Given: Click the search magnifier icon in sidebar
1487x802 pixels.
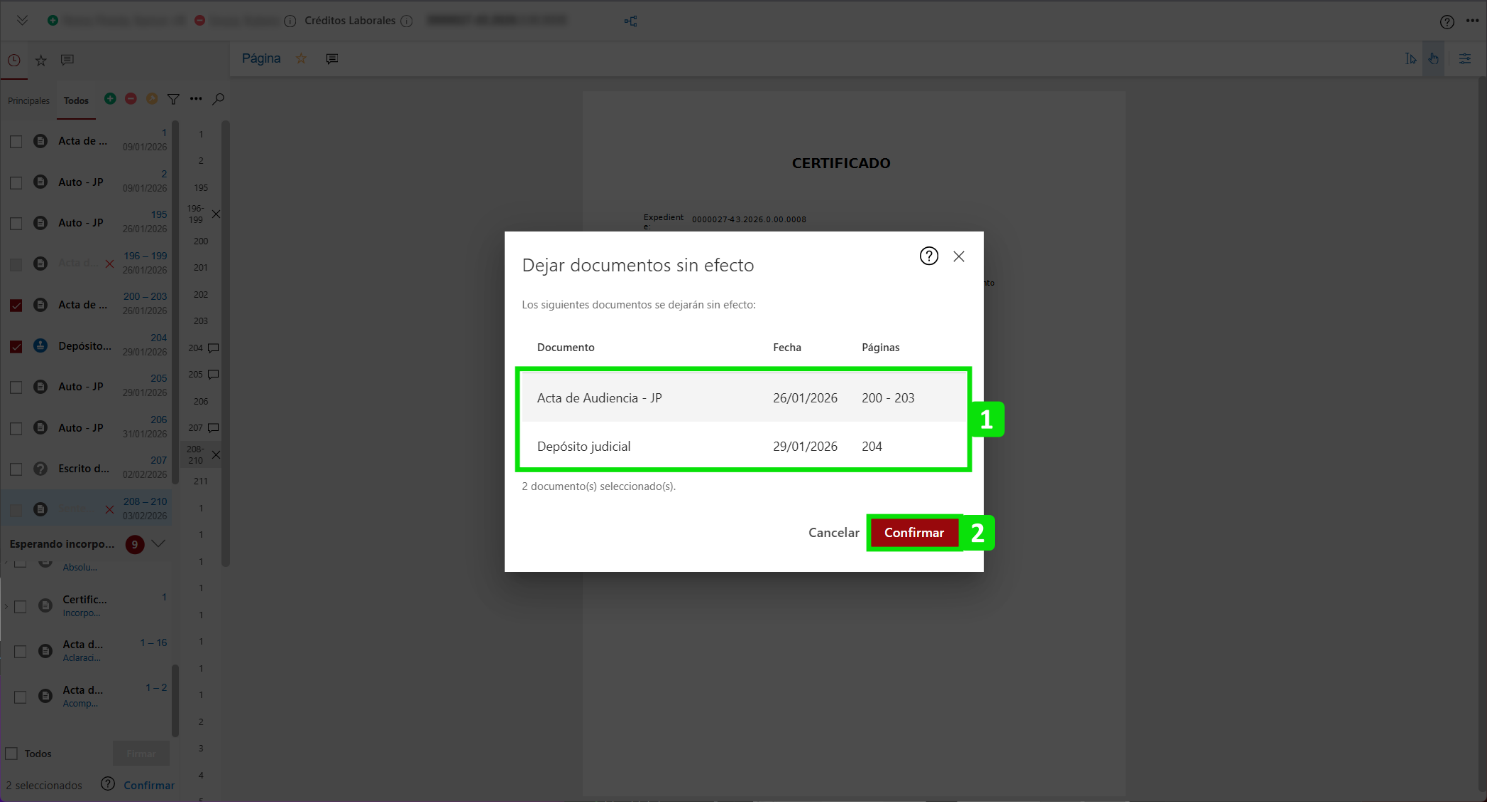Looking at the screenshot, I should coord(218,99).
